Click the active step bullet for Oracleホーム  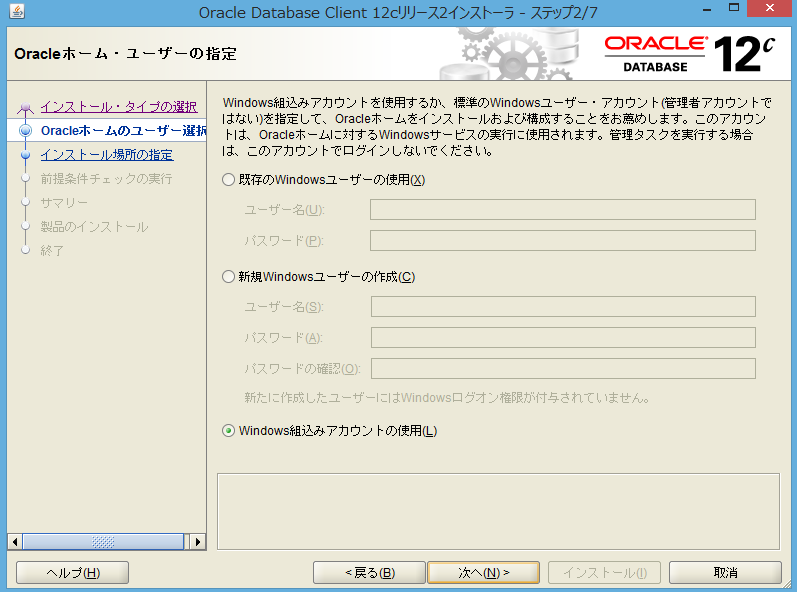pyautogui.click(x=25, y=131)
